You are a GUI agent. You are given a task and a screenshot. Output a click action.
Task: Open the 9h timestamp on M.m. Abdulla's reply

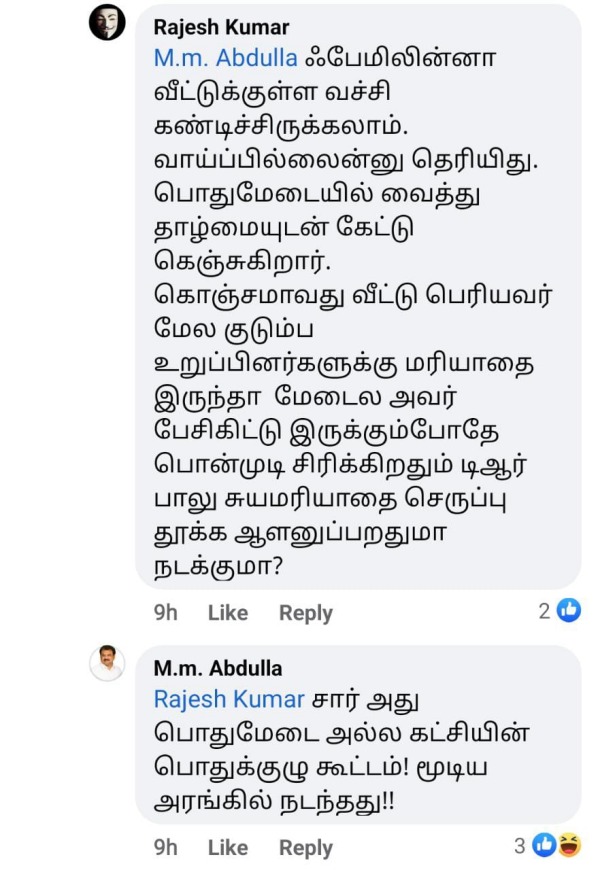pyautogui.click(x=167, y=847)
